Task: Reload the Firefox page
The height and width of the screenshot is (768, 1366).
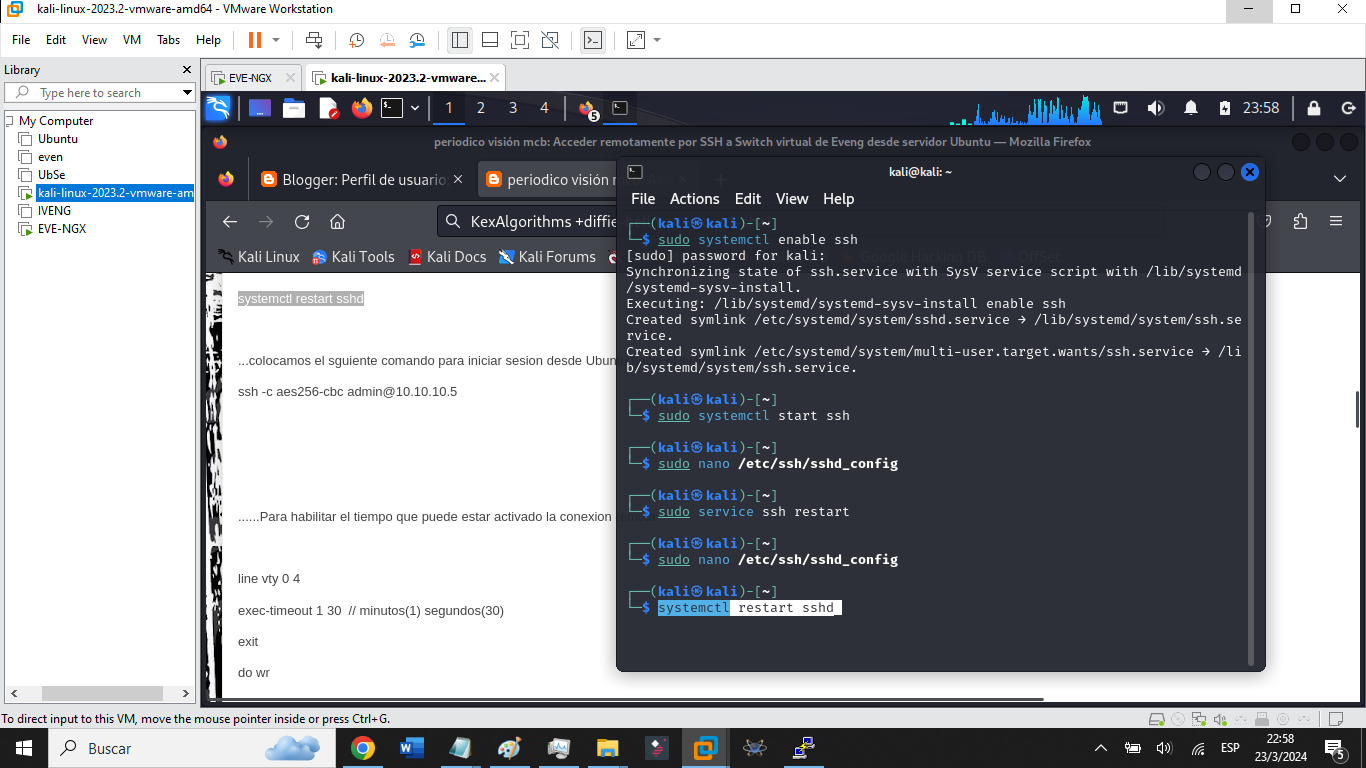Action: [302, 221]
